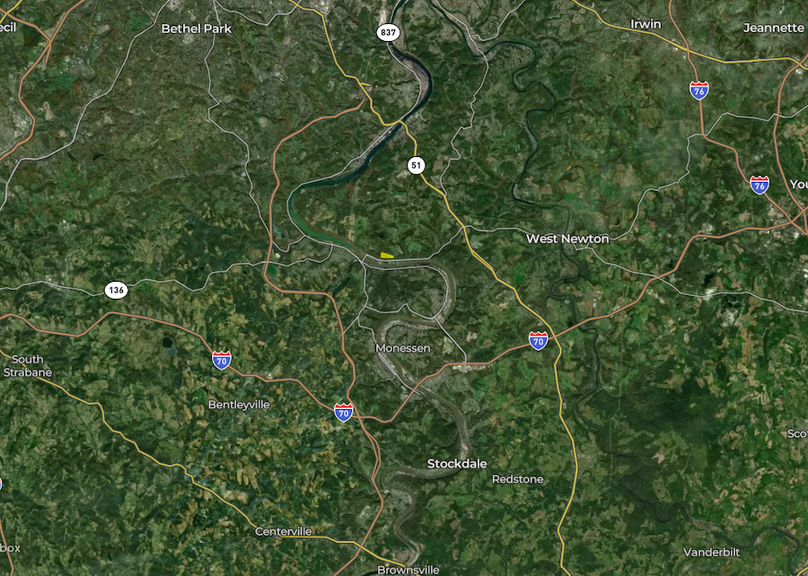Image resolution: width=808 pixels, height=576 pixels.
Task: Select the Vanderbilt place label
Action: pos(711,552)
